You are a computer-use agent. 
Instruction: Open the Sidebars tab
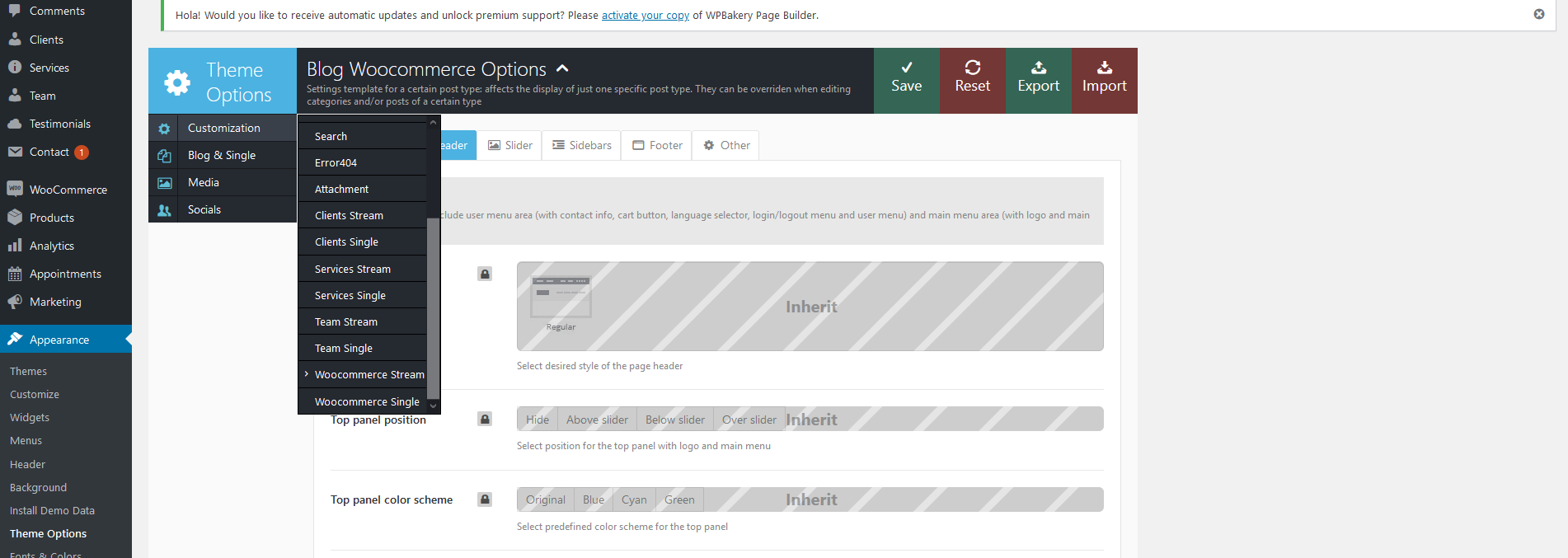582,145
